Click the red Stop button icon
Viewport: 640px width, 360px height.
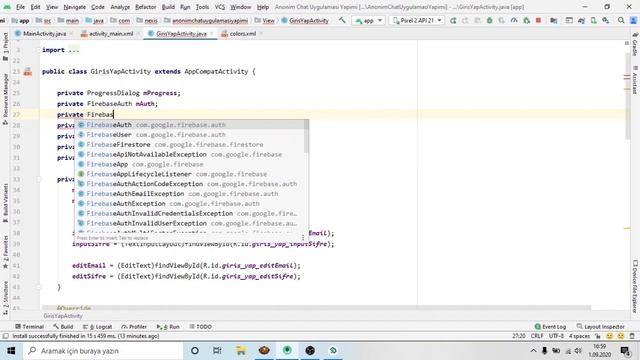(x=538, y=20)
